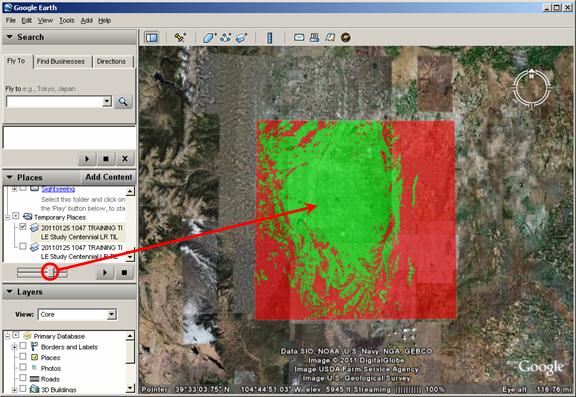Screen dimensions: 576x397
Task: Click the overlay transparency slider handle
Action: 55,273
